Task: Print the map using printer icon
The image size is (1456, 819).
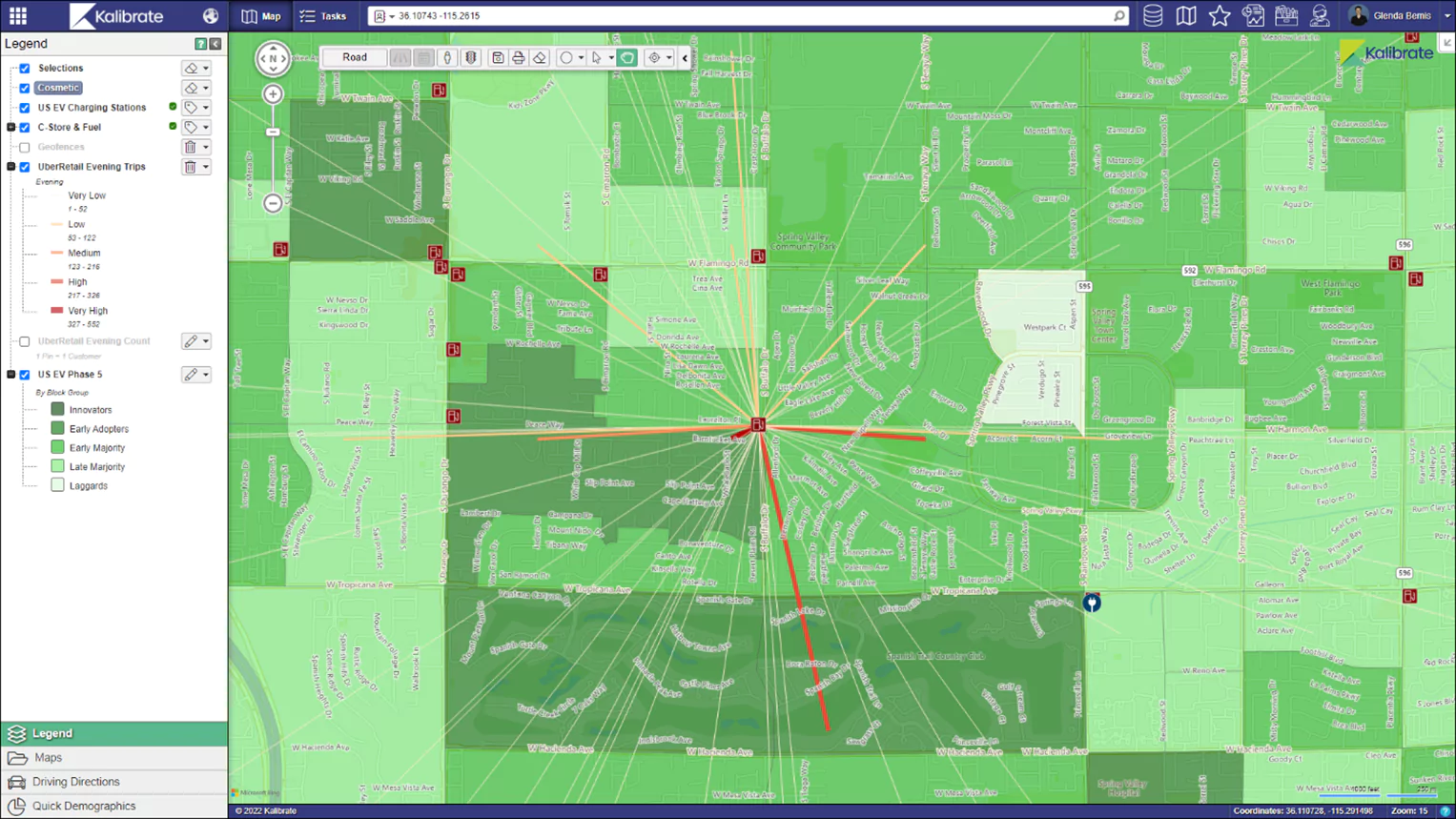Action: 519,58
